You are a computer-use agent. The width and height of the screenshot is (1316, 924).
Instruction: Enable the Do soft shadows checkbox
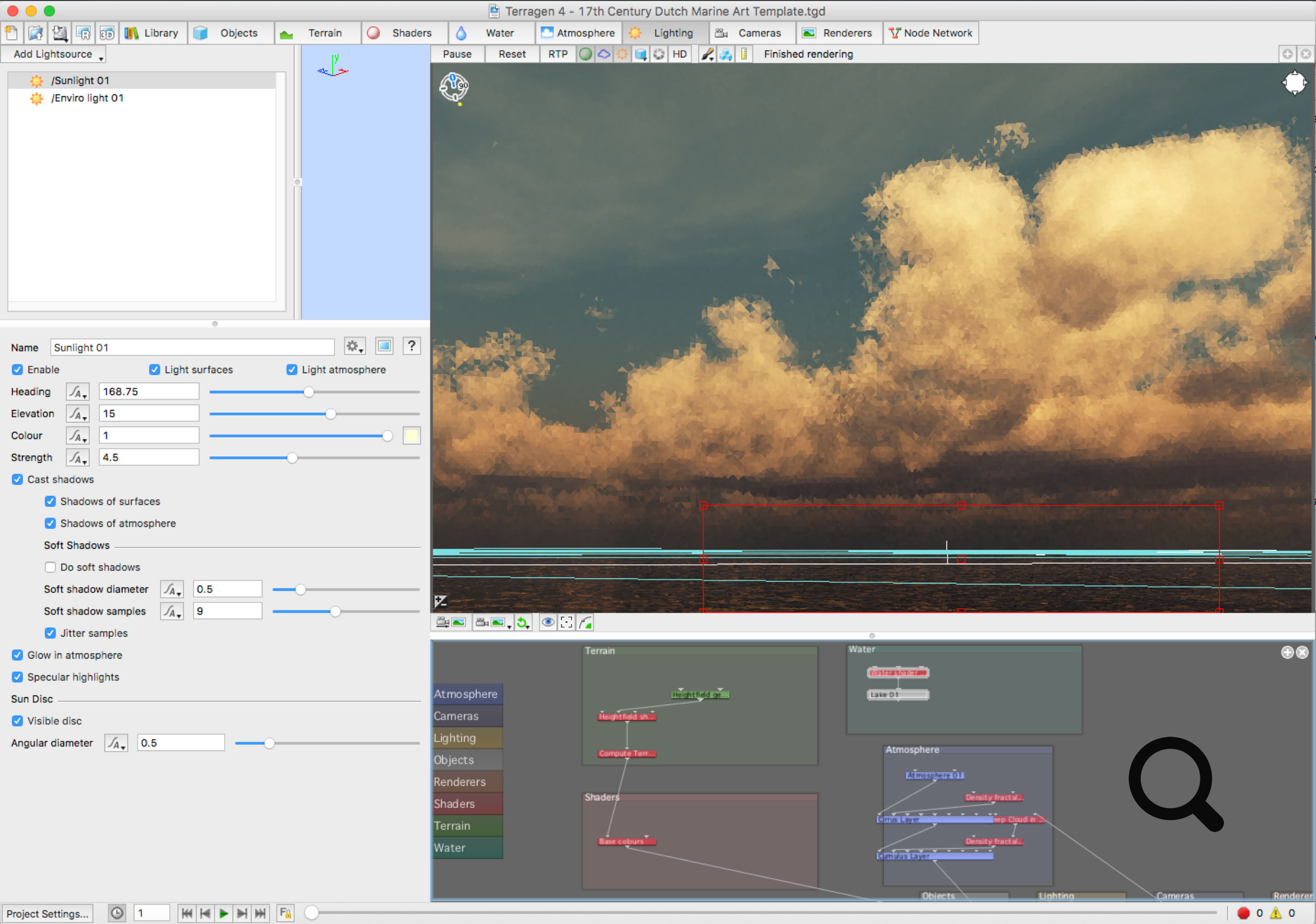click(x=50, y=567)
